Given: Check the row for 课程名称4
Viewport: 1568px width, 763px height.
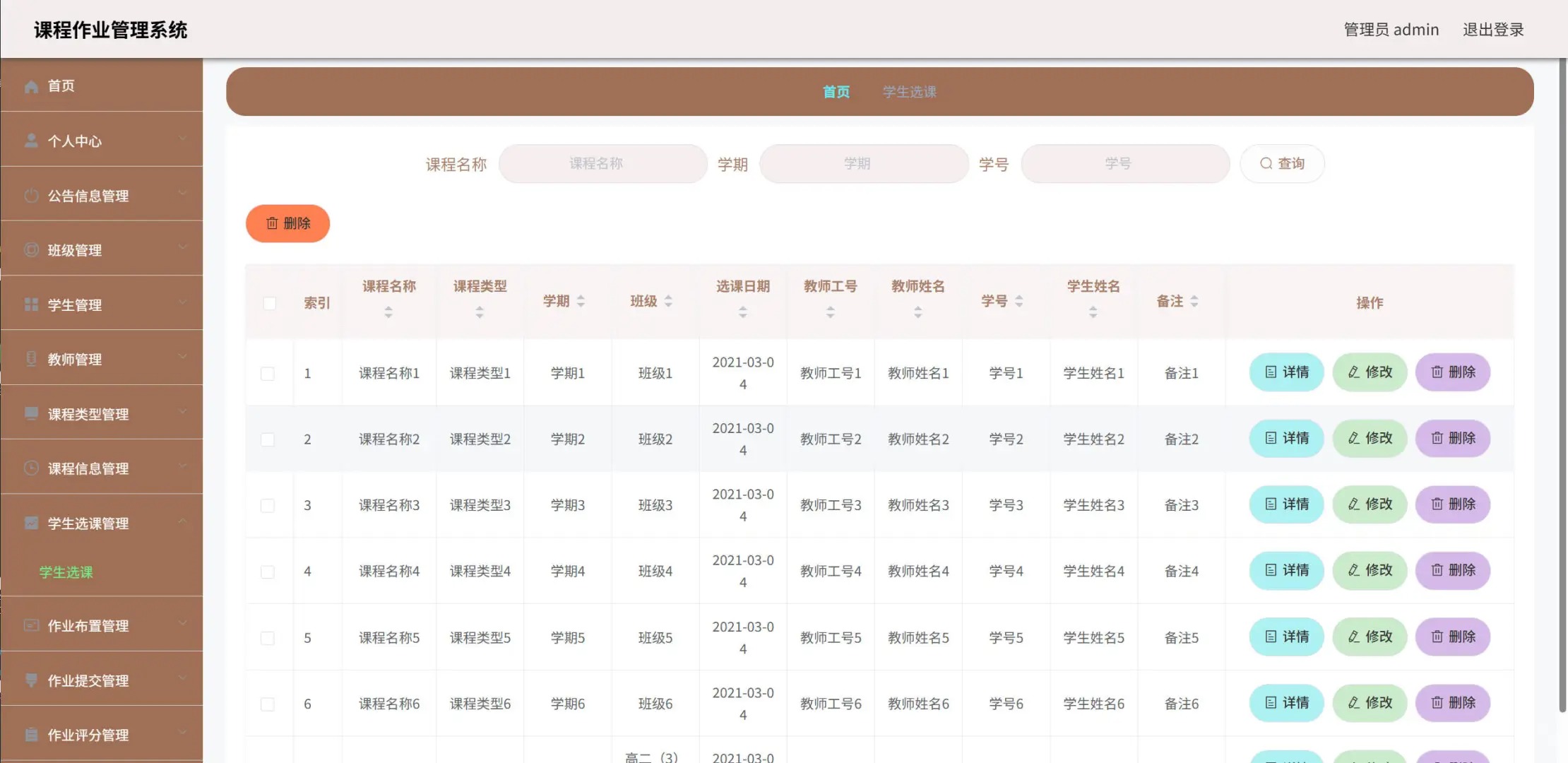Looking at the screenshot, I should [x=268, y=572].
